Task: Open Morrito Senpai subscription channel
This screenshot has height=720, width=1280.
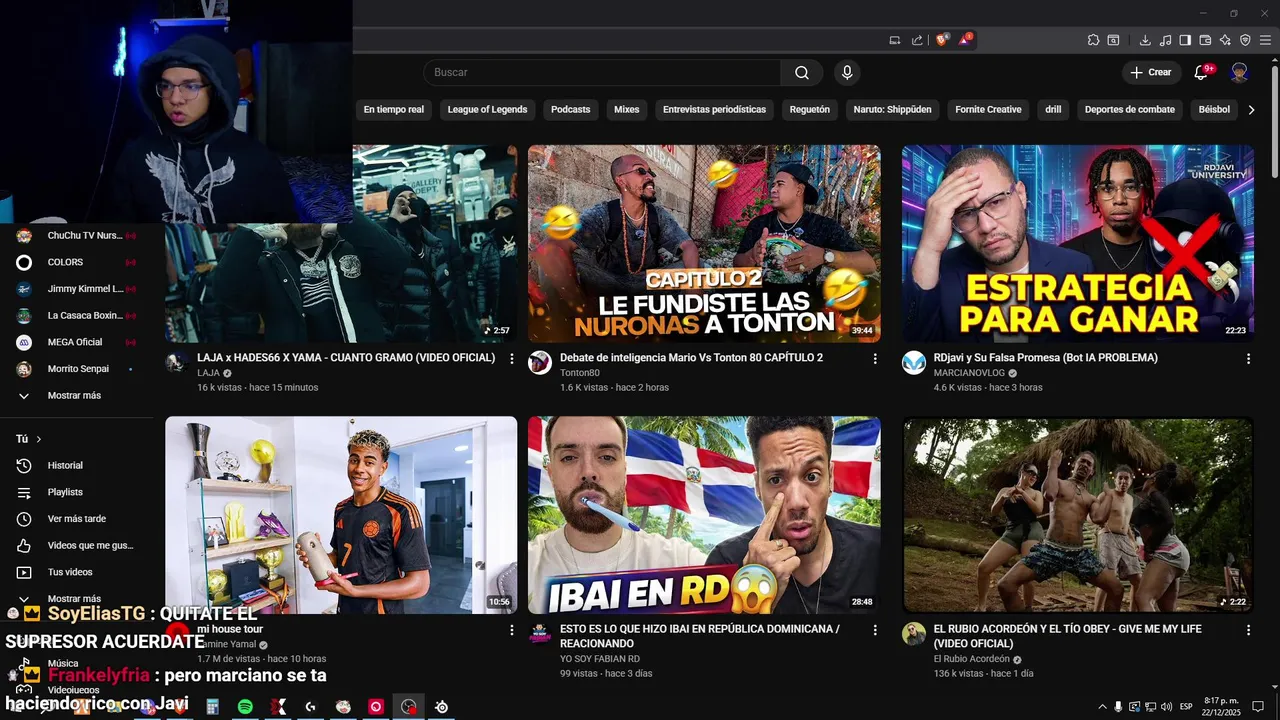Action: coord(75,369)
